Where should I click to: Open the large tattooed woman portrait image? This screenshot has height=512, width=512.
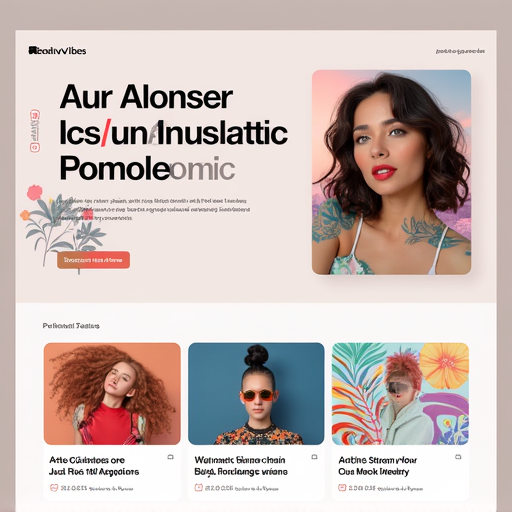pos(391,172)
